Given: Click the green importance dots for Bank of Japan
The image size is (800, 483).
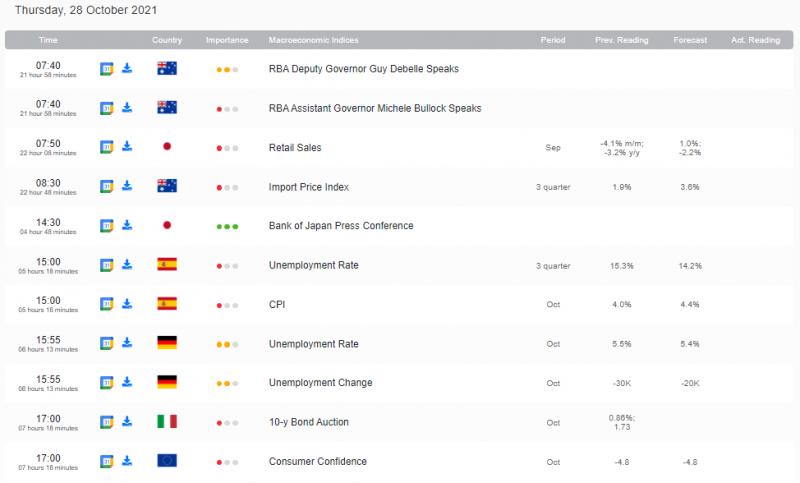Looking at the screenshot, I should [227, 226].
